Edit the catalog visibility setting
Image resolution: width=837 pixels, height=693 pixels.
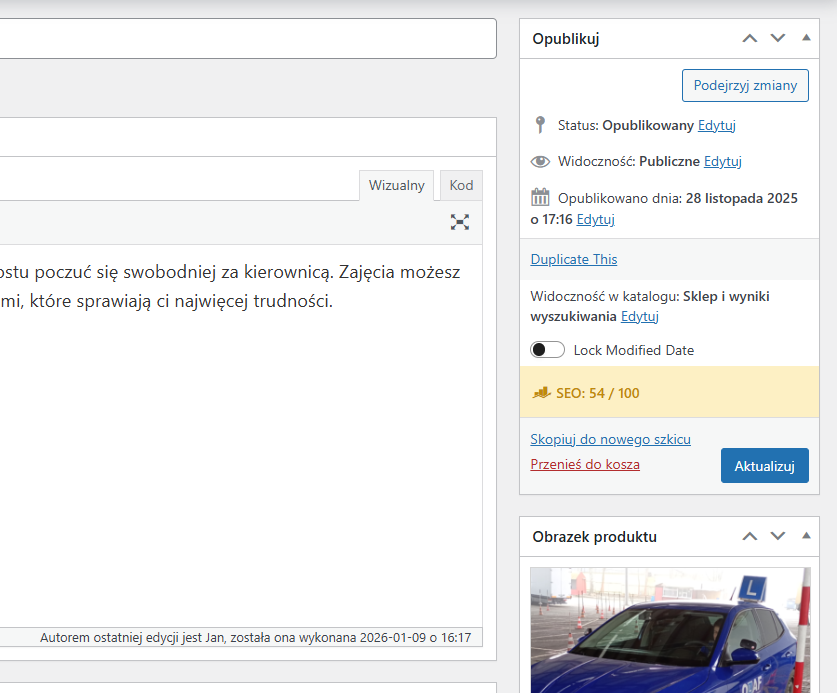click(x=639, y=316)
